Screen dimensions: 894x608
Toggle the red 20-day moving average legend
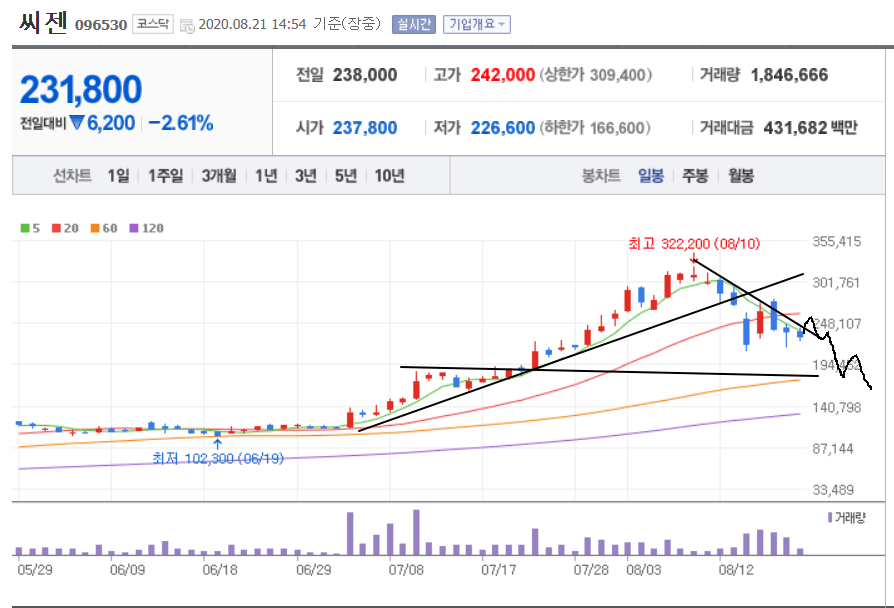pyautogui.click(x=63, y=228)
